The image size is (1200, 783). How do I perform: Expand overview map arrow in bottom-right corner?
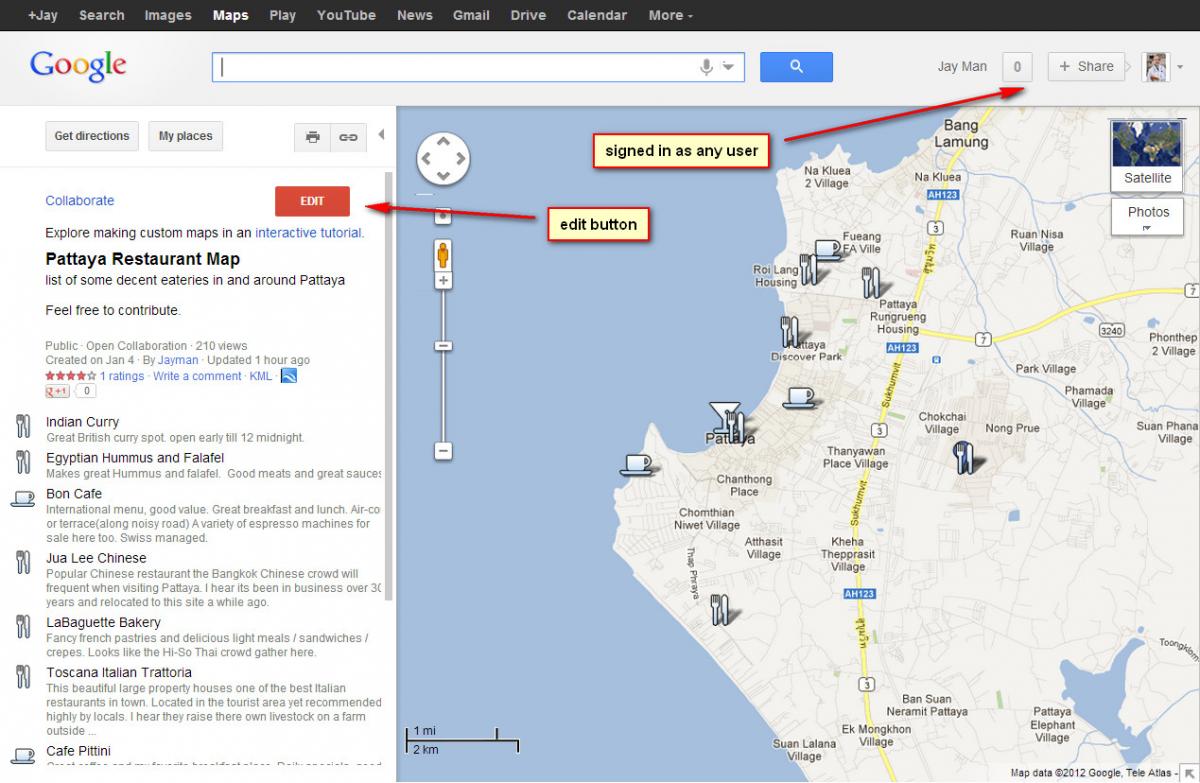[x=1189, y=773]
